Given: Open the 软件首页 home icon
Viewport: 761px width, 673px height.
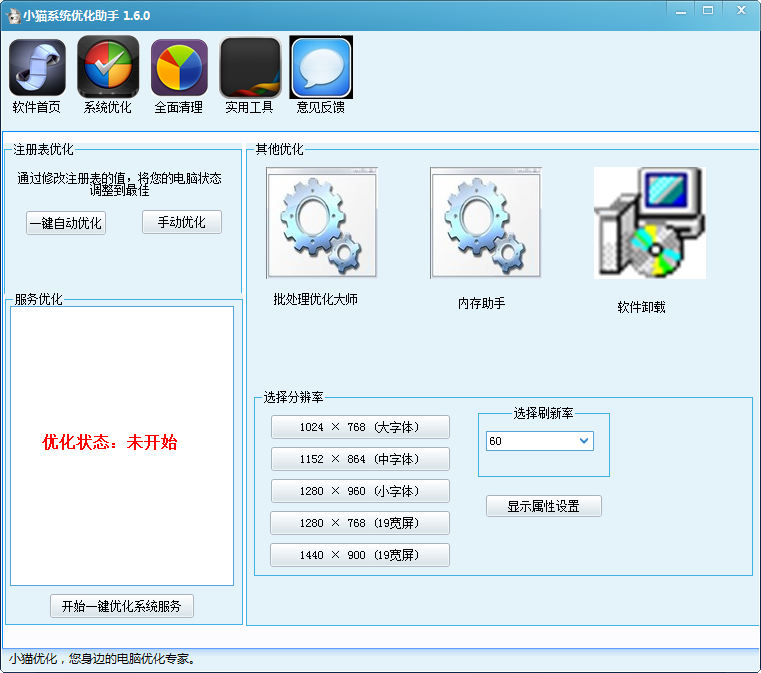Looking at the screenshot, I should point(37,68).
